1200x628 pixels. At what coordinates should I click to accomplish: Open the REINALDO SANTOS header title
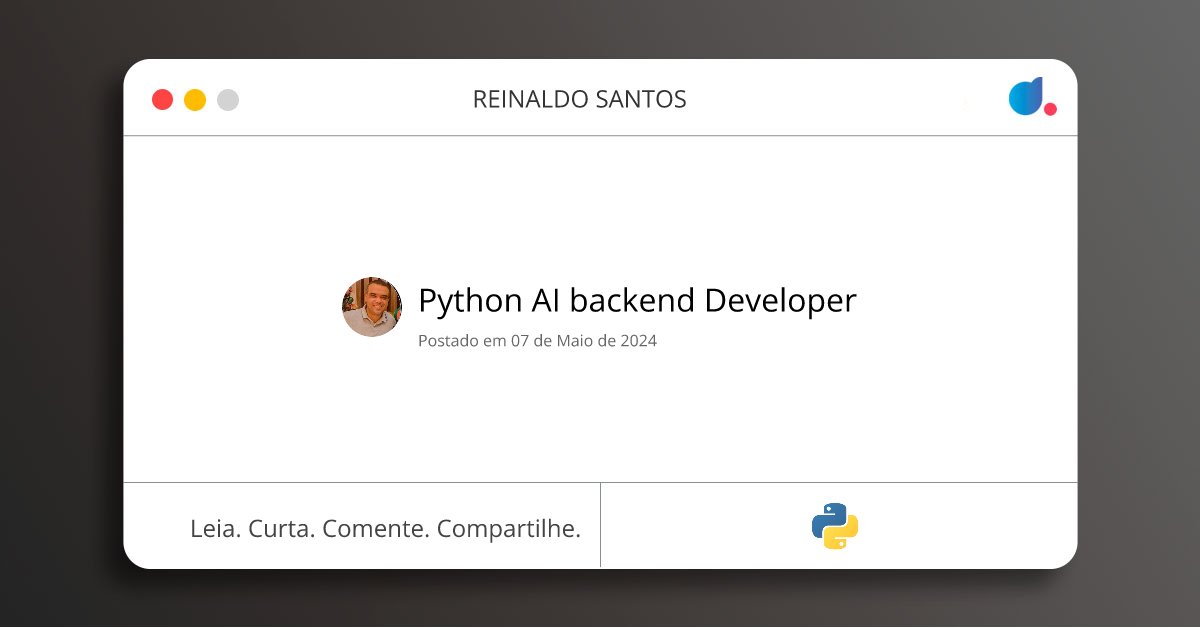point(580,99)
